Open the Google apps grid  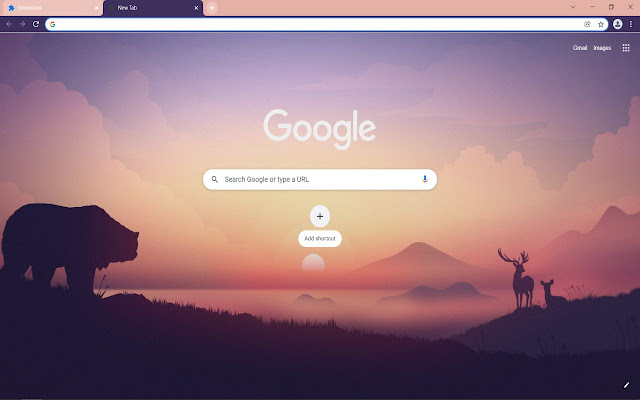tap(626, 48)
